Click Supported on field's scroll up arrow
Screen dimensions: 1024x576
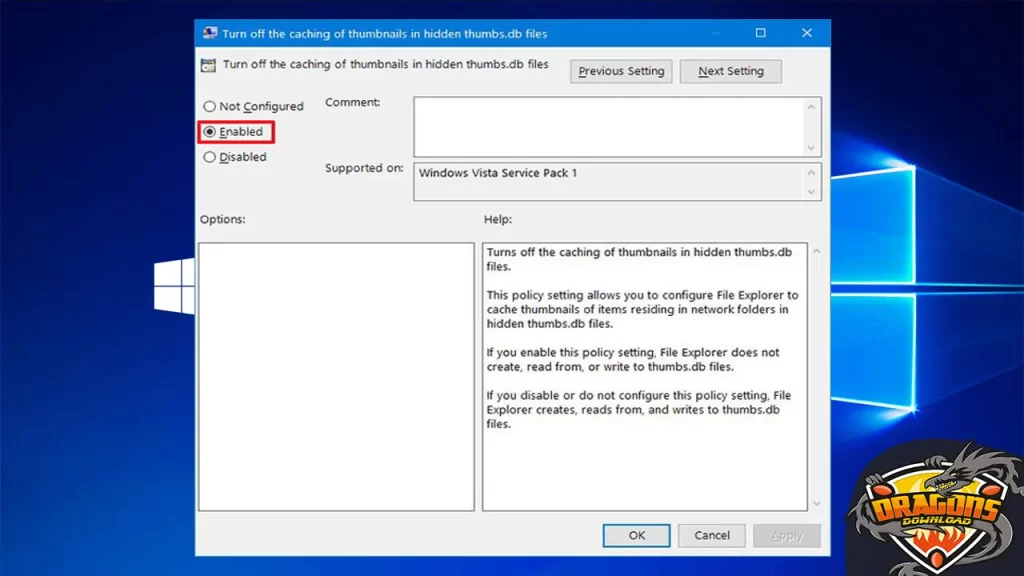coord(812,172)
